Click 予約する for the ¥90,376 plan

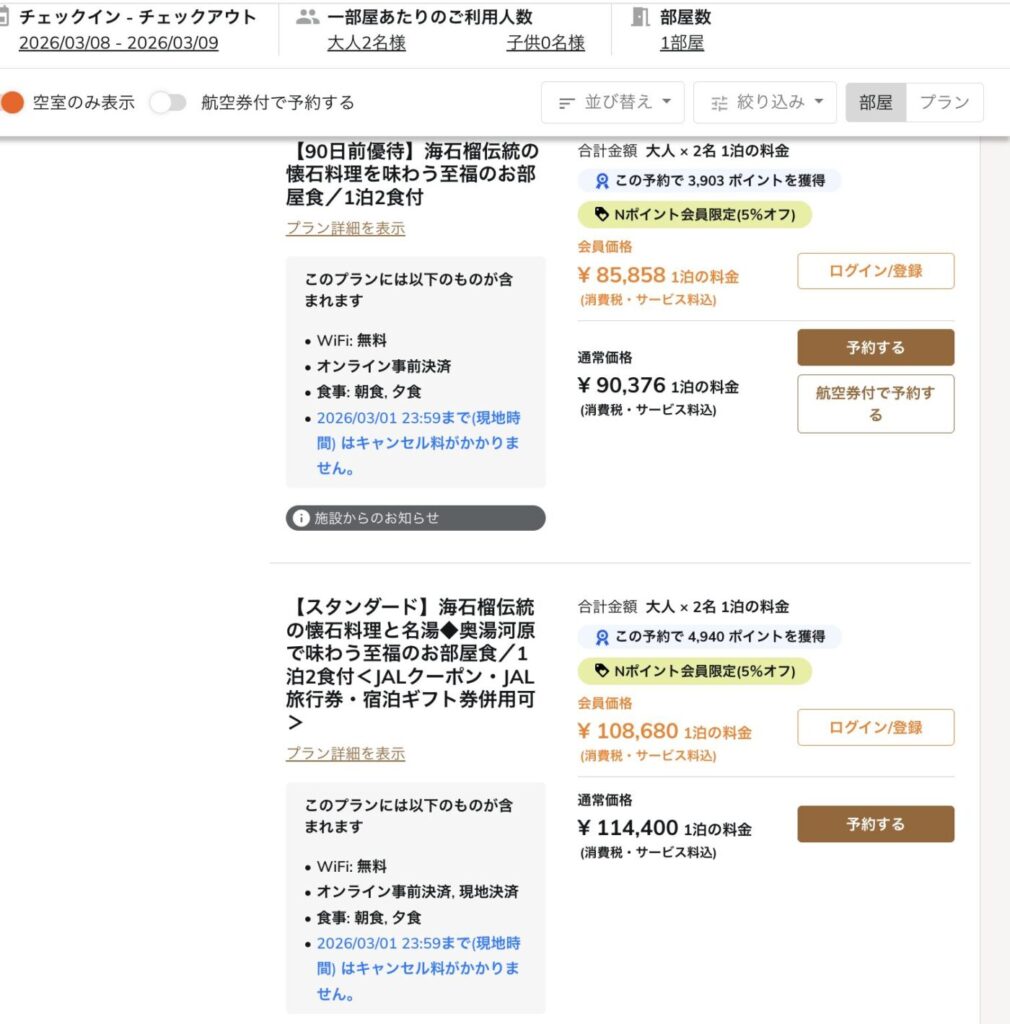point(875,347)
